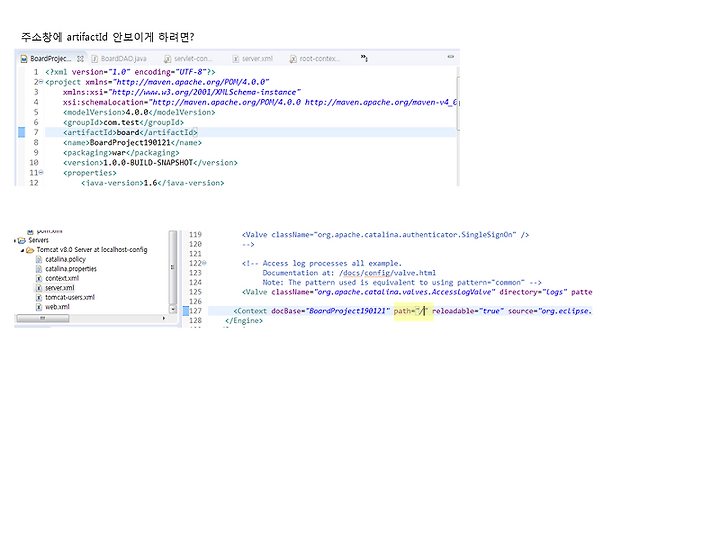Click the xml version declaration on line 1

click(130, 72)
